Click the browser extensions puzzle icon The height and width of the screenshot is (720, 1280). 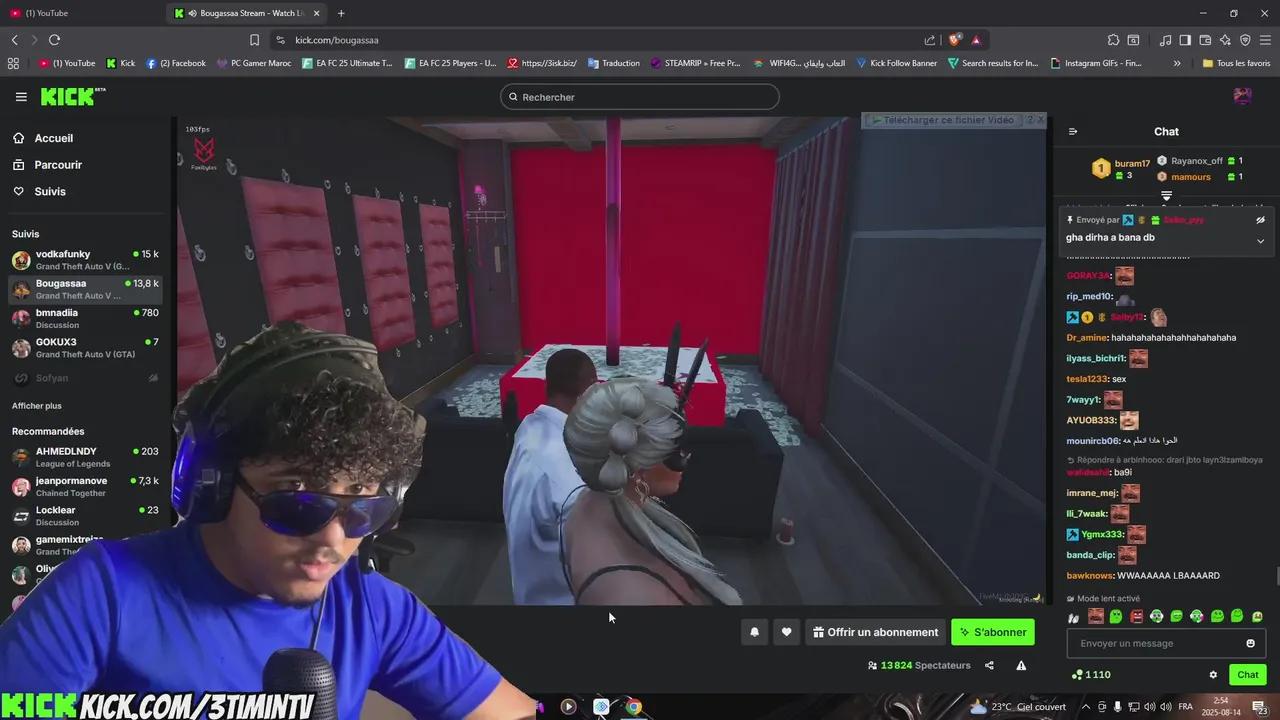point(1113,40)
